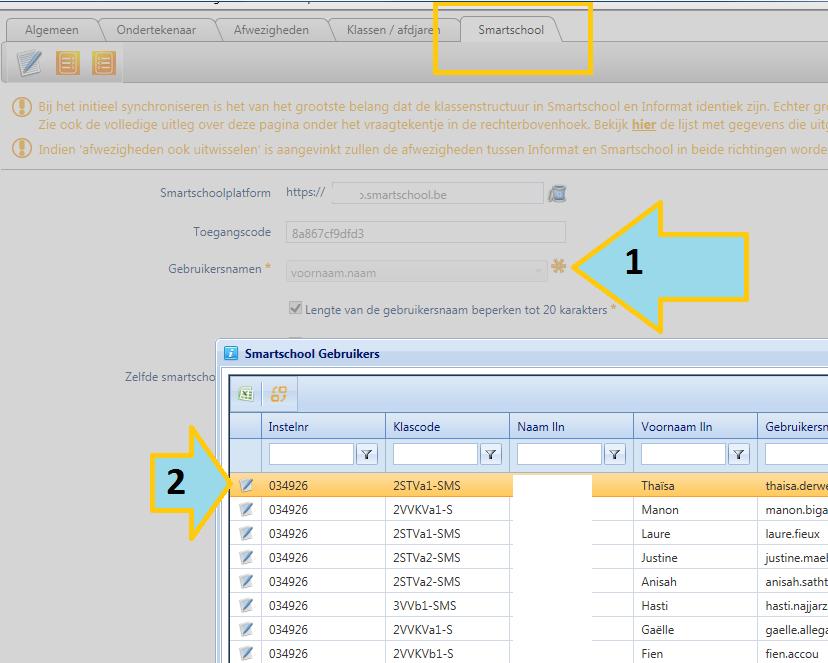Open the Ondertekenaar tab
This screenshot has width=828, height=663.
156,30
